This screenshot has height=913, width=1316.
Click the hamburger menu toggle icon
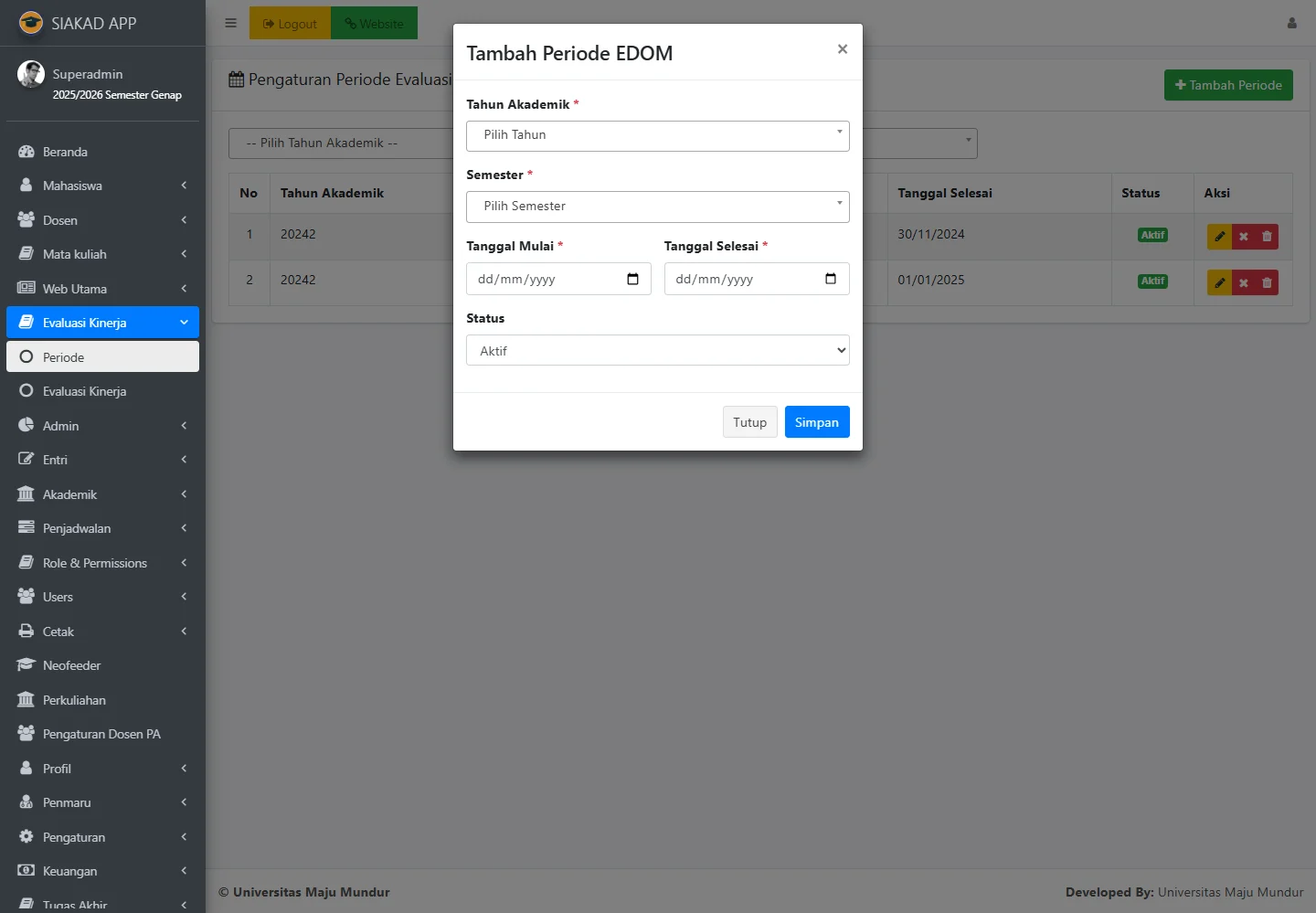[x=231, y=23]
